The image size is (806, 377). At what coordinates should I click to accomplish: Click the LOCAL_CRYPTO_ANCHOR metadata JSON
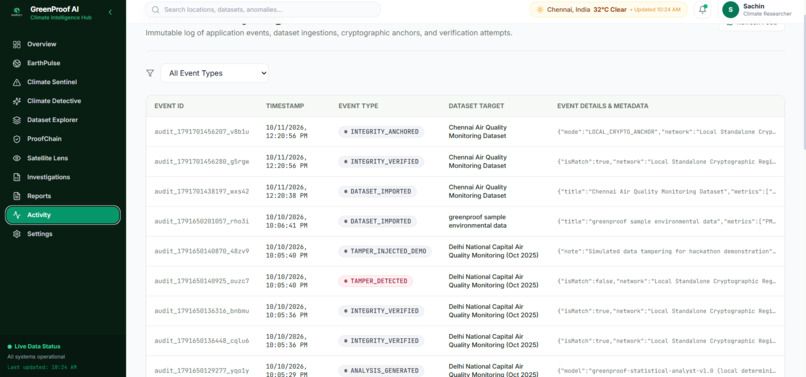click(x=666, y=132)
